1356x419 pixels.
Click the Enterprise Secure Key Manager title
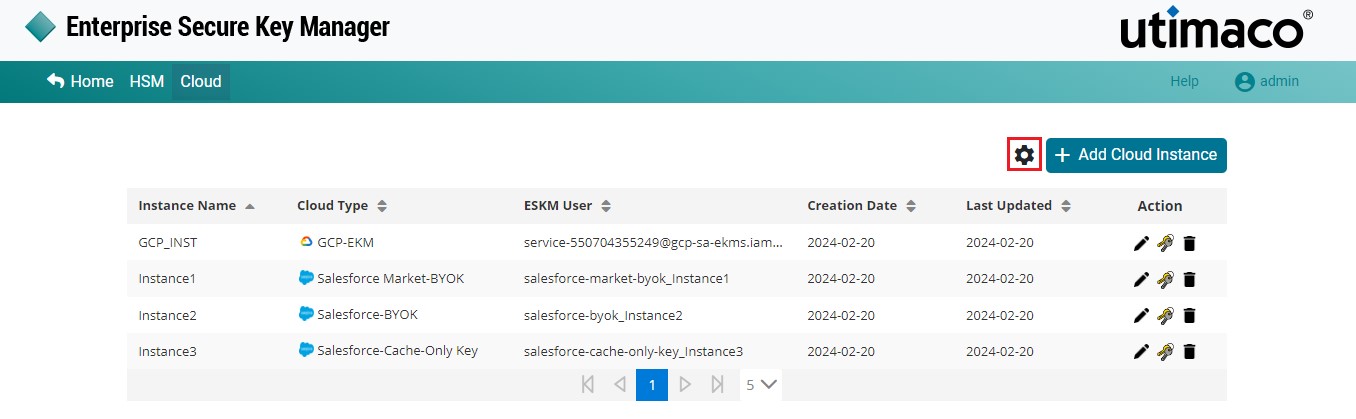[227, 27]
